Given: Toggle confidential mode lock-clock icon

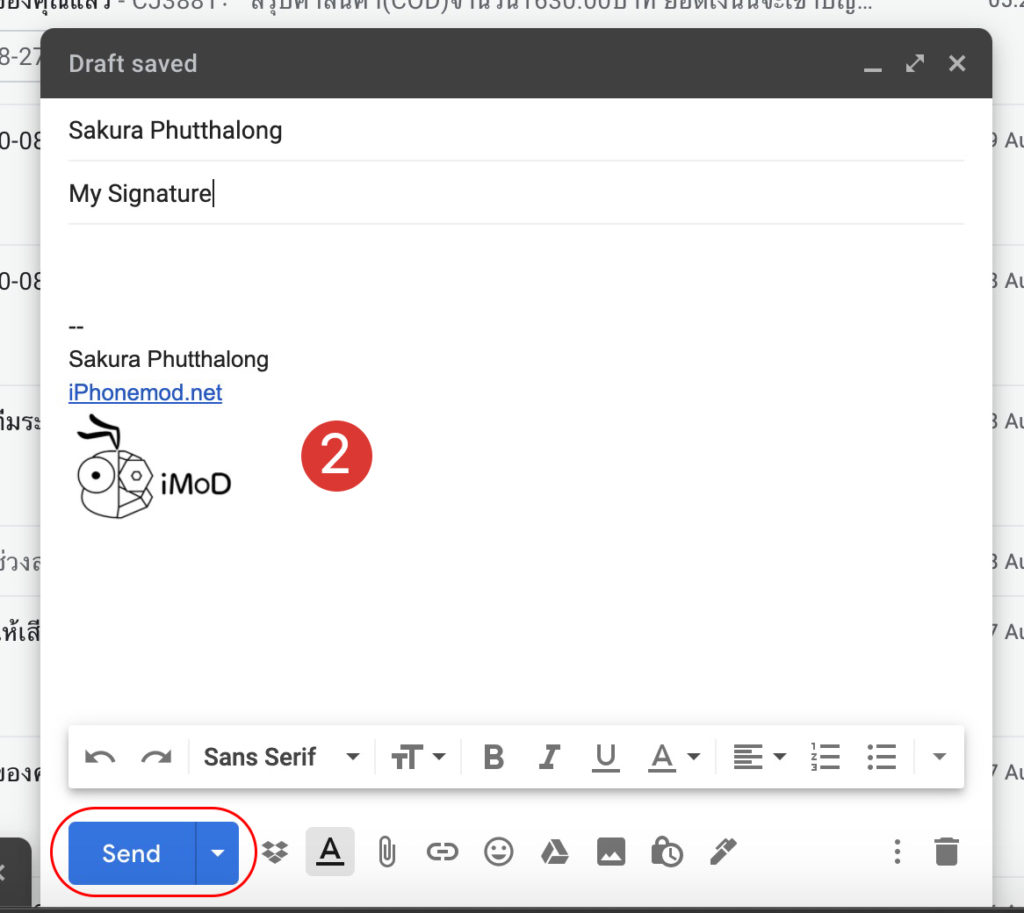Looking at the screenshot, I should (666, 852).
